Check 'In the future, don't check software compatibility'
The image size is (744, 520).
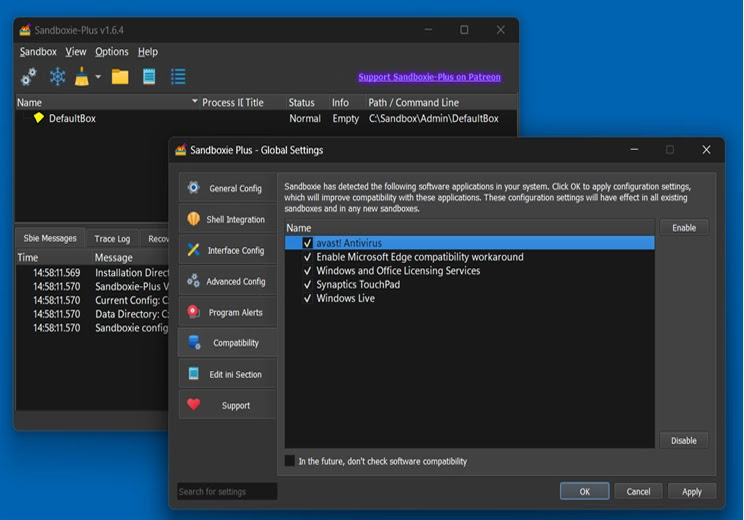coord(289,461)
